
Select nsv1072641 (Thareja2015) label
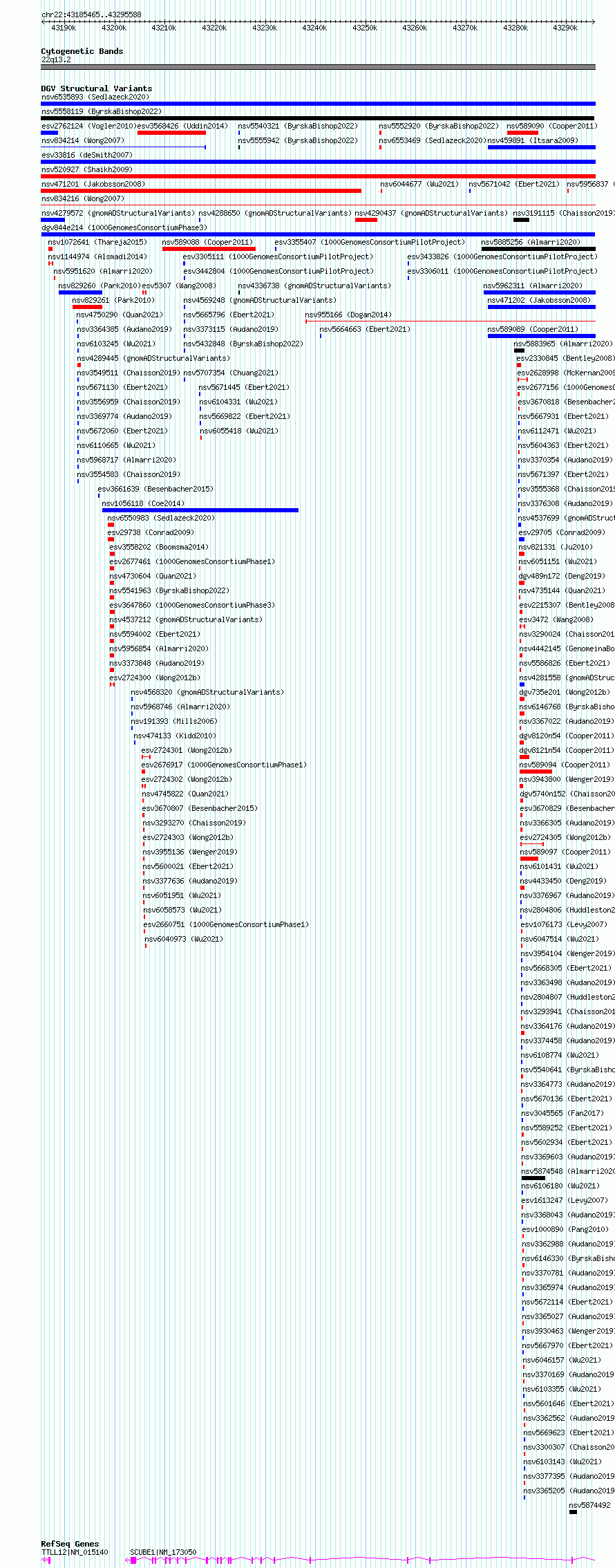pos(97,242)
